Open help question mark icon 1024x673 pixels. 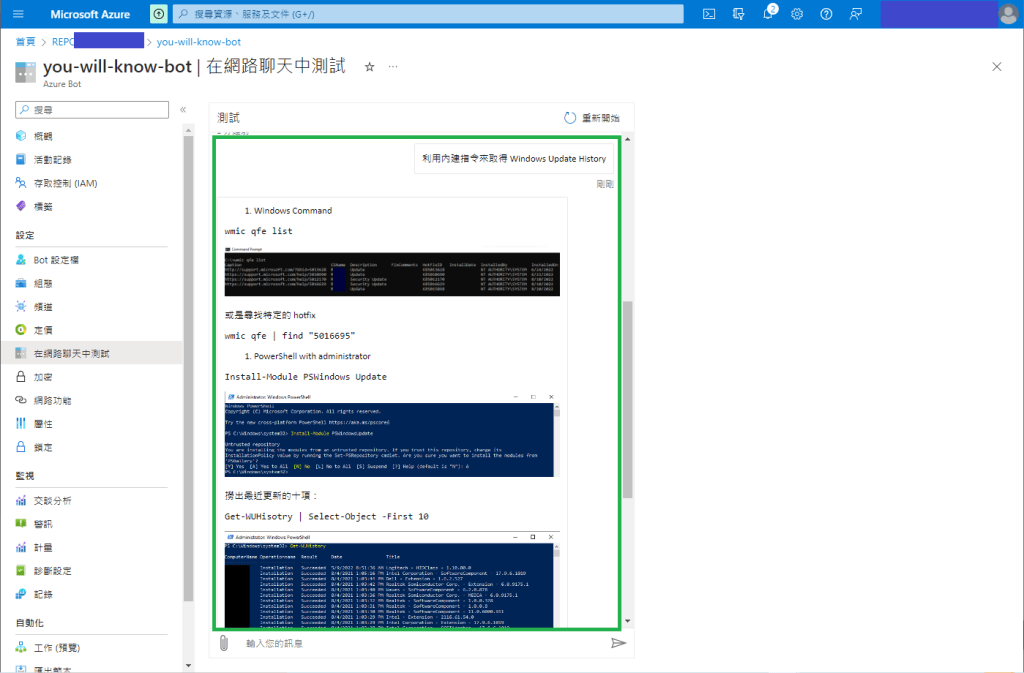coord(826,14)
